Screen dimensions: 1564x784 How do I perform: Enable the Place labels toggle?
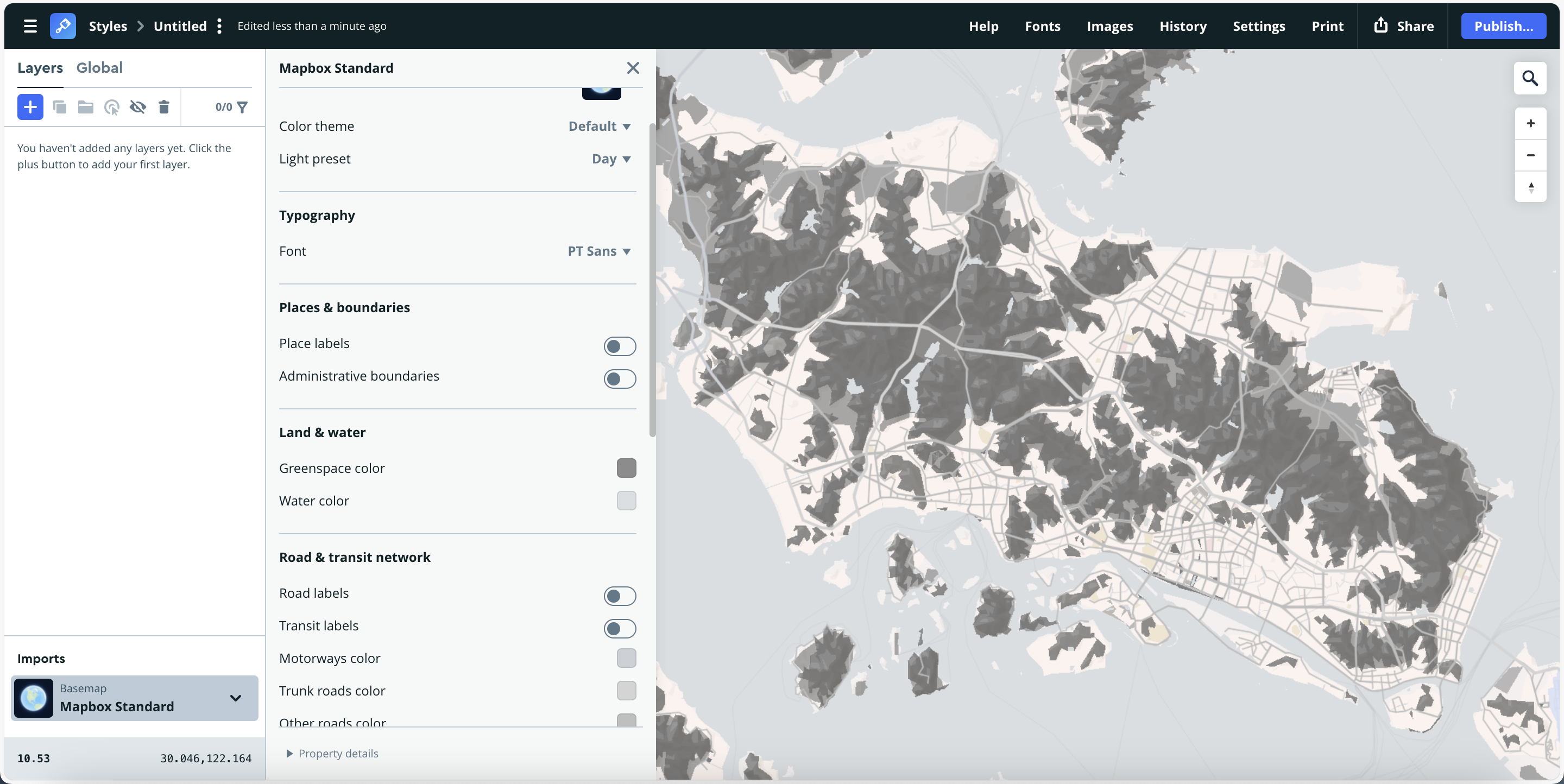[x=619, y=346]
